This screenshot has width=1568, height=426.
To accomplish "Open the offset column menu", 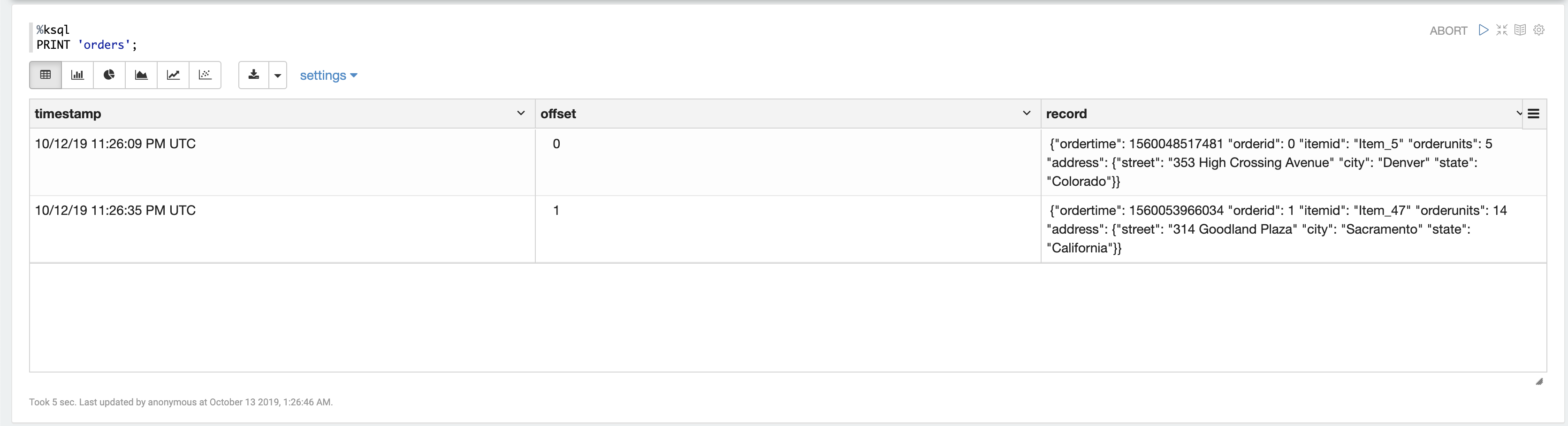I will coord(1026,113).
